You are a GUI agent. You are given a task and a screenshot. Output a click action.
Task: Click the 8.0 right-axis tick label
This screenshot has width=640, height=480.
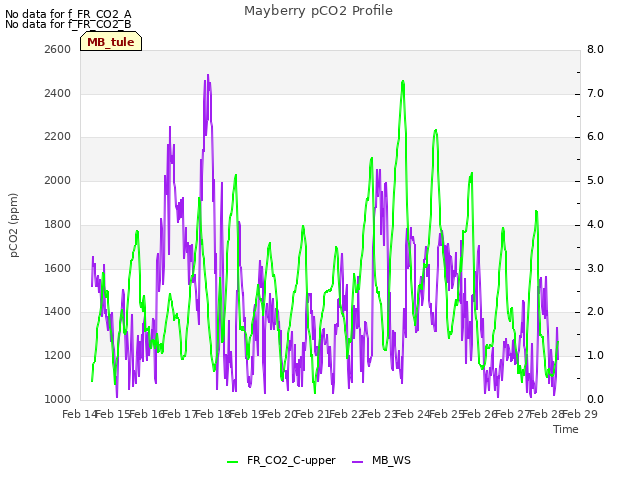(595, 49)
